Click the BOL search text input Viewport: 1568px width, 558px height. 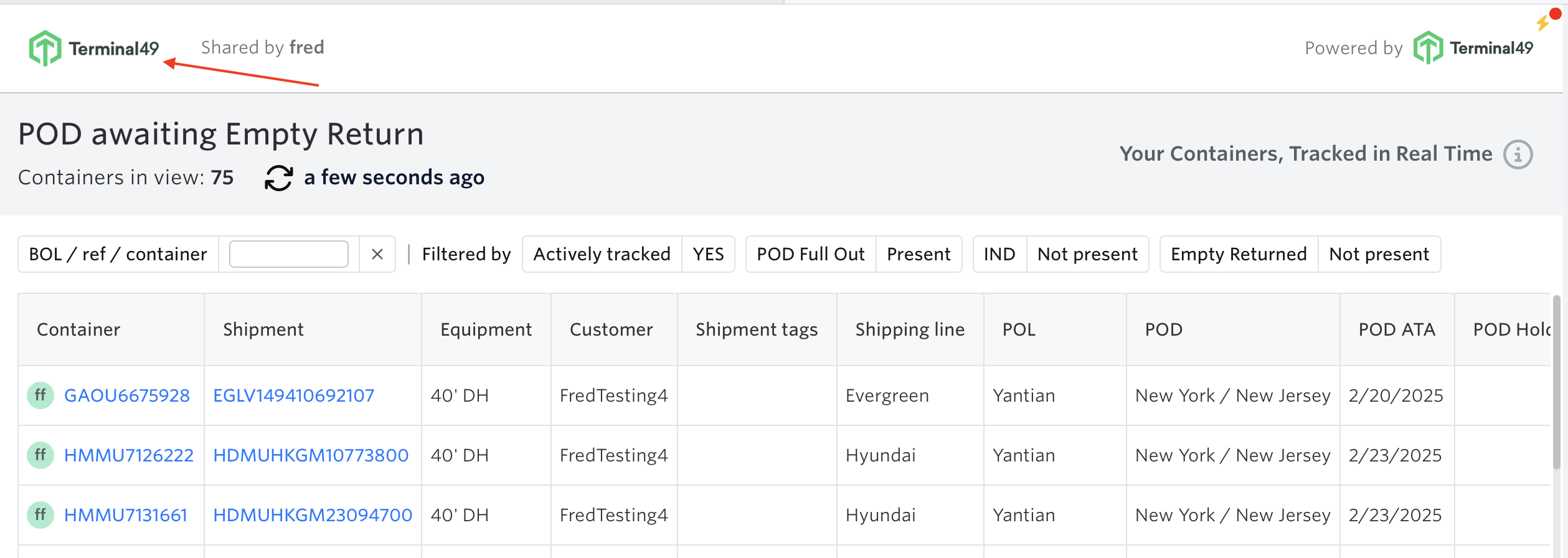(x=288, y=254)
